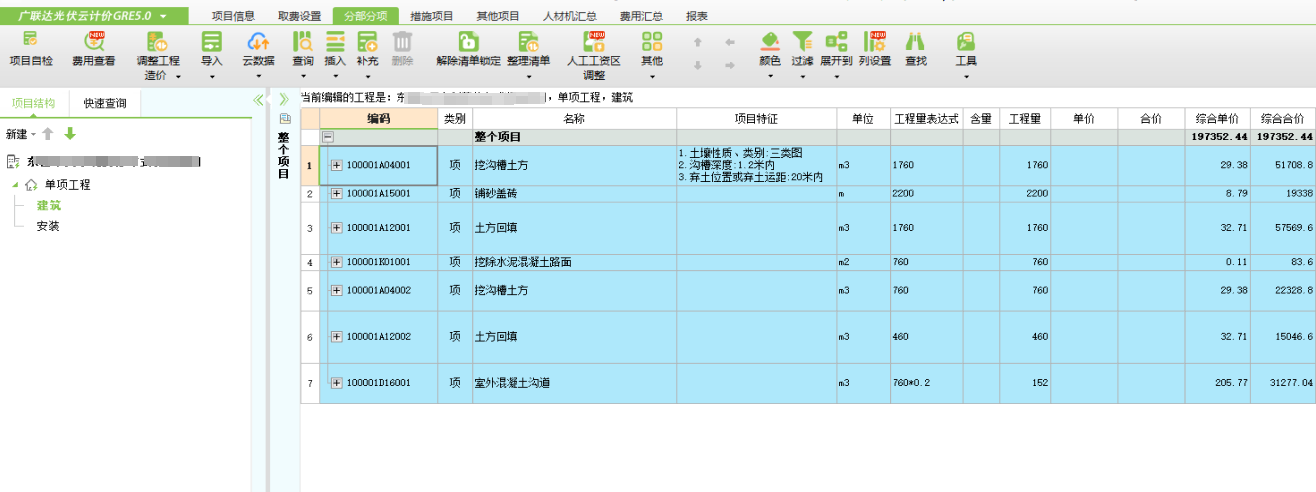Screen dimensions: 1316x492
Task: Click the icon above 整个项目 vertical label
Action: pos(284,119)
